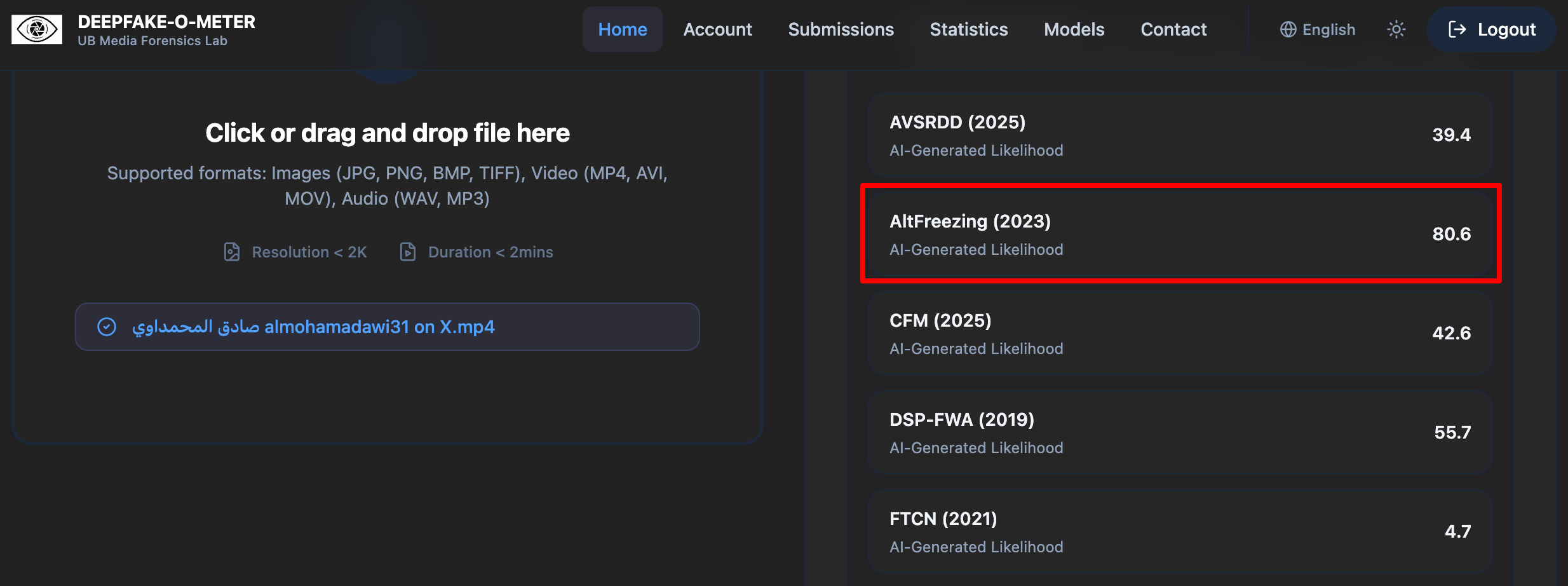The height and width of the screenshot is (586, 1568).
Task: Select the FTCN (2021) result card
Action: 1180,531
